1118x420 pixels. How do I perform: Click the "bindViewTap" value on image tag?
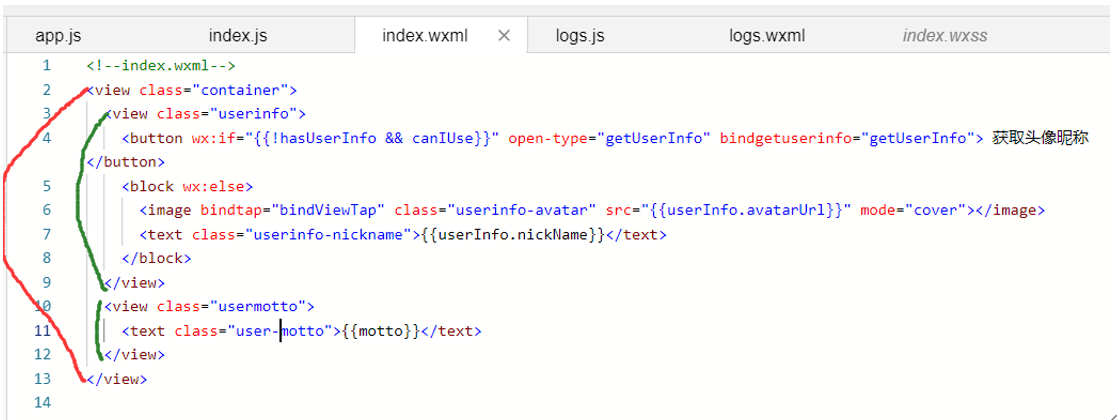point(329,210)
